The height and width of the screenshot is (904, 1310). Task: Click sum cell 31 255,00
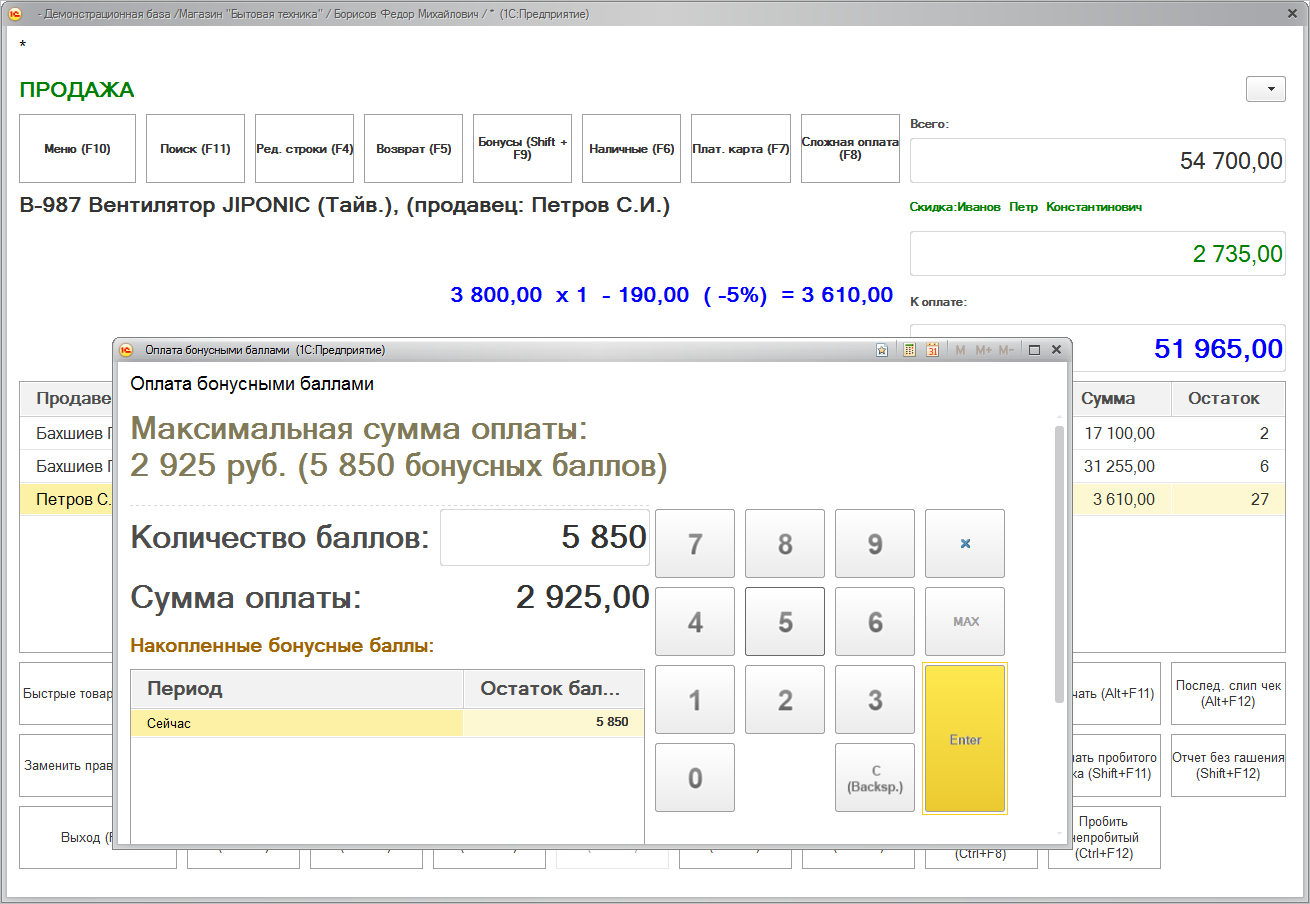(1120, 466)
